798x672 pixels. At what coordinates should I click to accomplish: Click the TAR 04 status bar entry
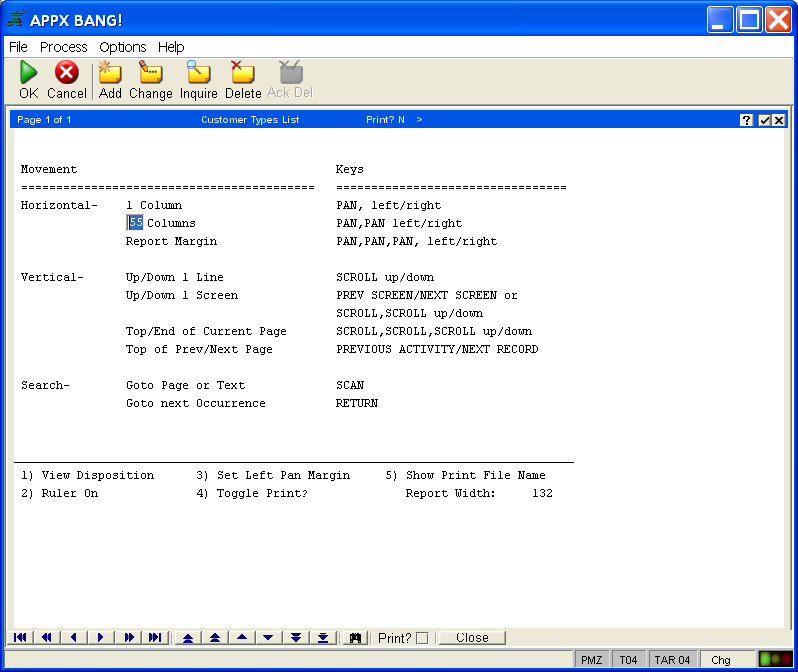tap(672, 660)
